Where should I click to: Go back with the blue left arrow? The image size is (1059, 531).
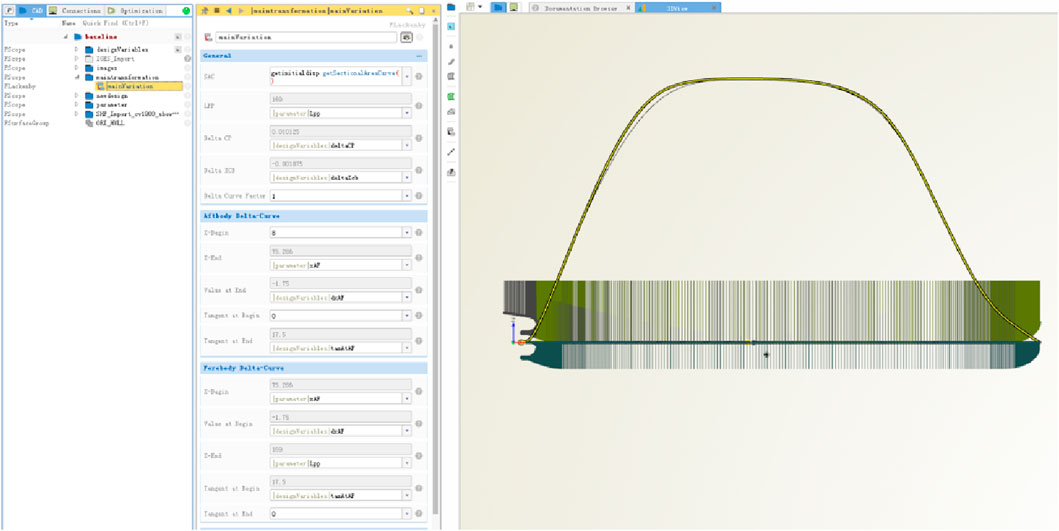[x=228, y=11]
